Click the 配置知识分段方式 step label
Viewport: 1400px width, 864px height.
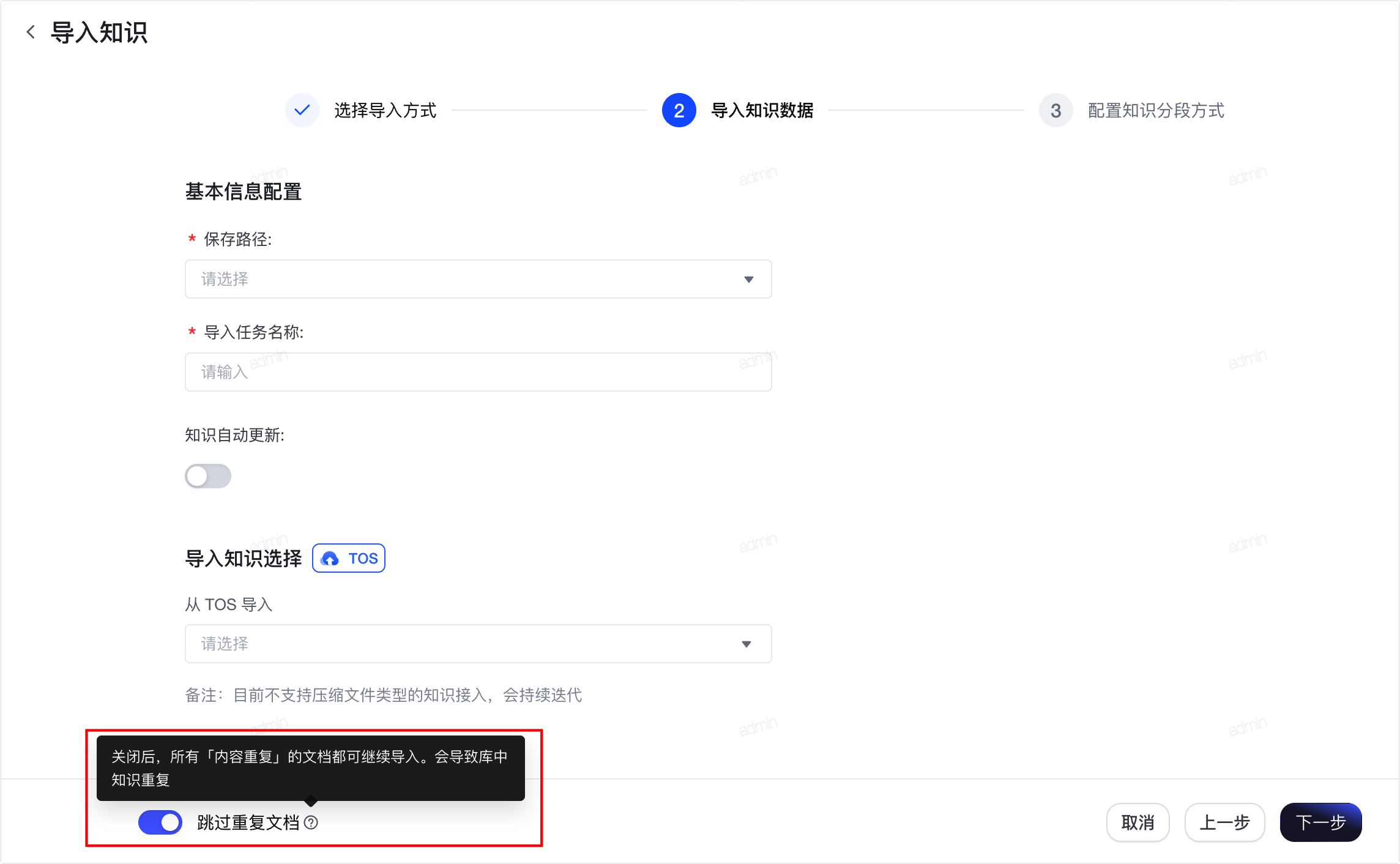tap(1156, 110)
